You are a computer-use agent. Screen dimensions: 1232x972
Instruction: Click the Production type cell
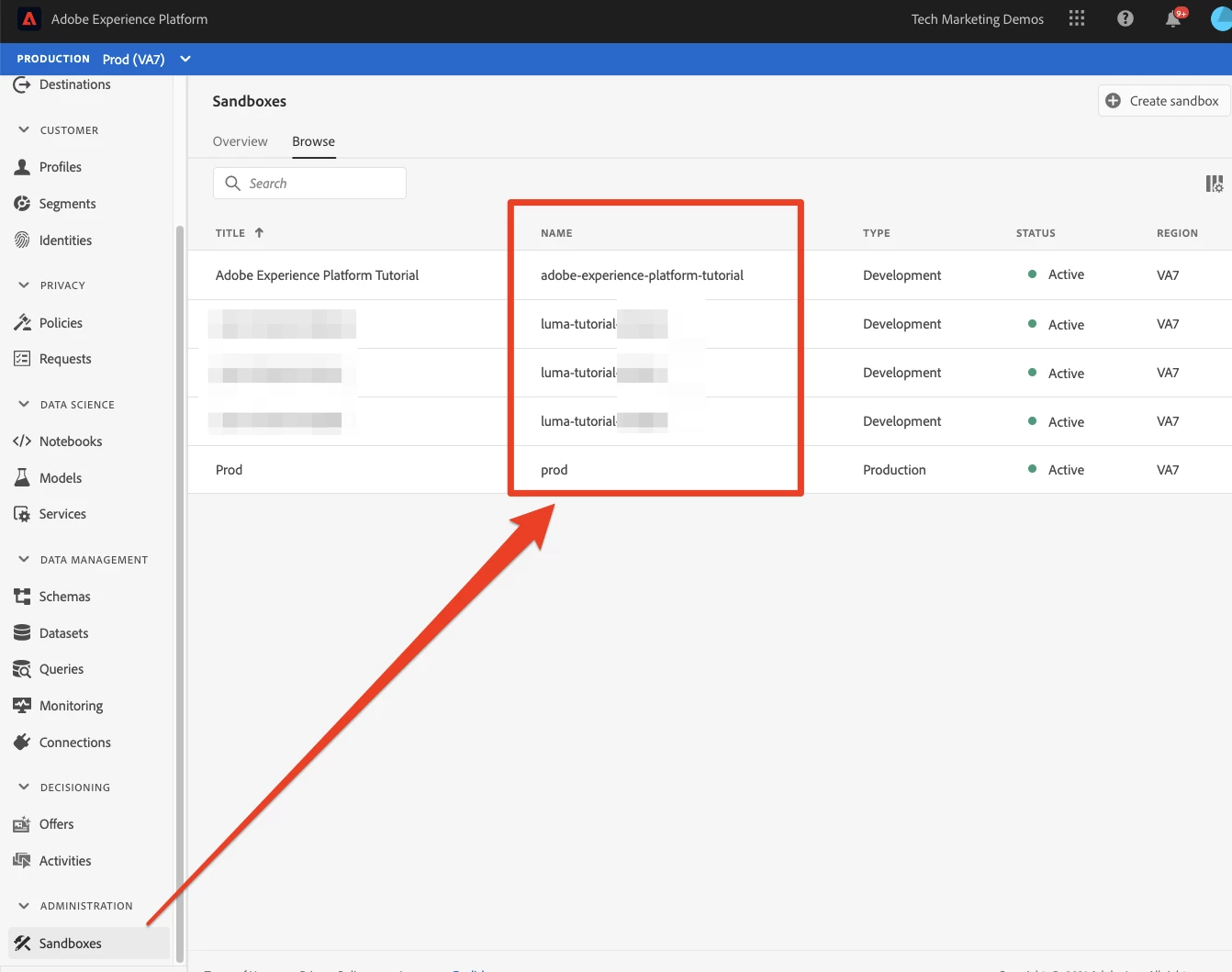click(894, 470)
